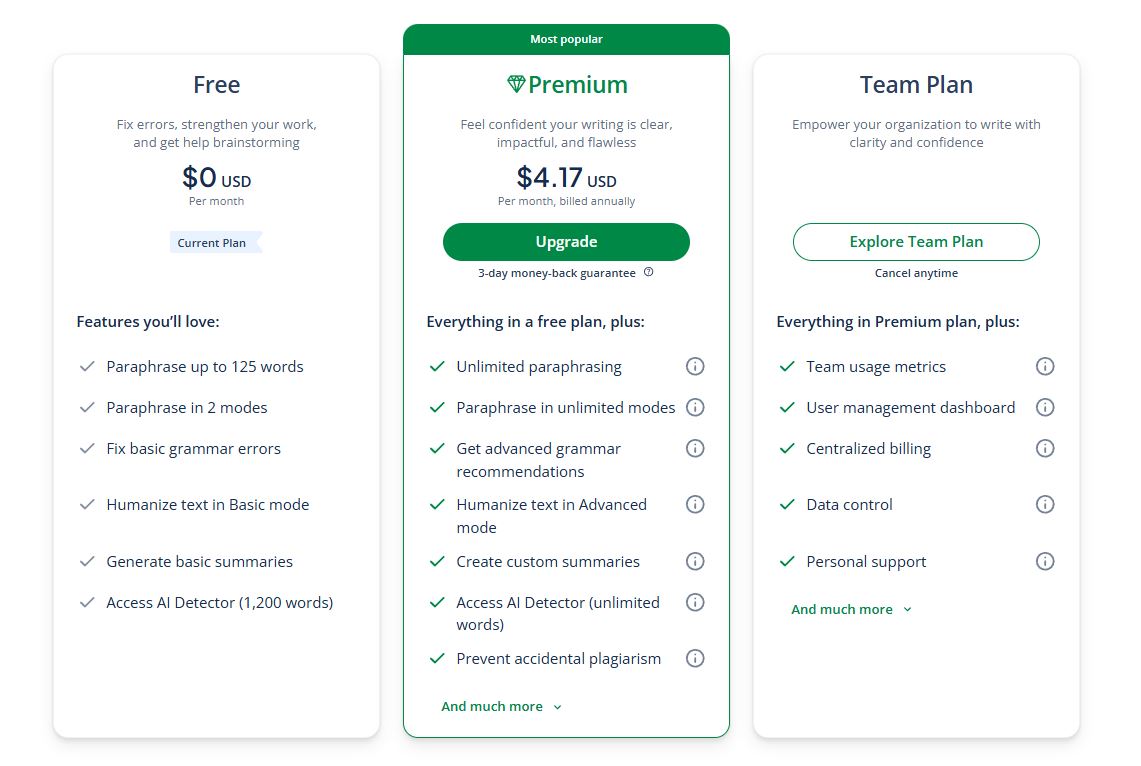Show info for Humanize text in Advanced mode

tap(695, 505)
